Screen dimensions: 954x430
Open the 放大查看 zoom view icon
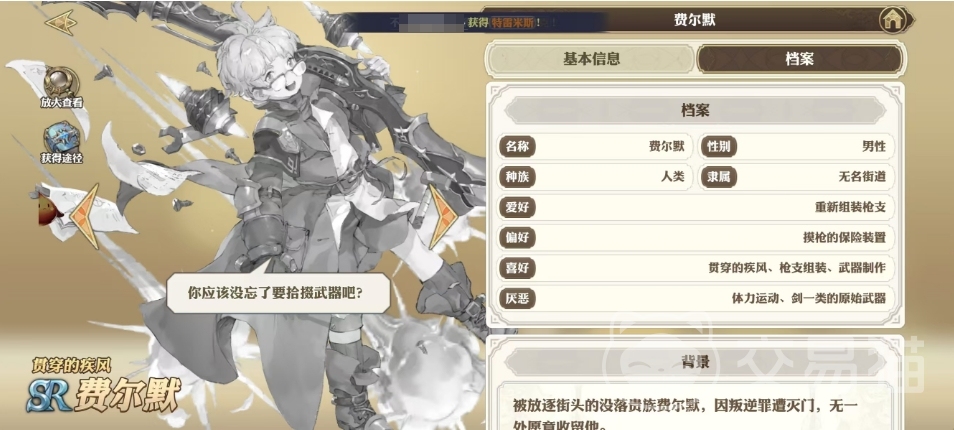[61, 88]
